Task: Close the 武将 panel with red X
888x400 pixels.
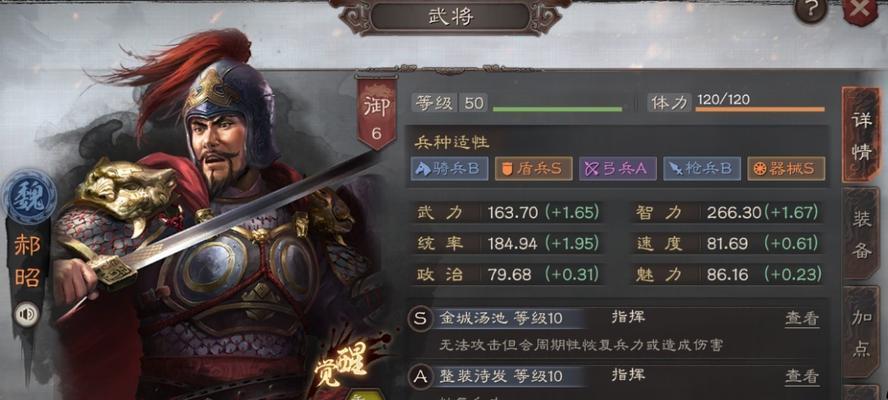Action: tap(860, 10)
